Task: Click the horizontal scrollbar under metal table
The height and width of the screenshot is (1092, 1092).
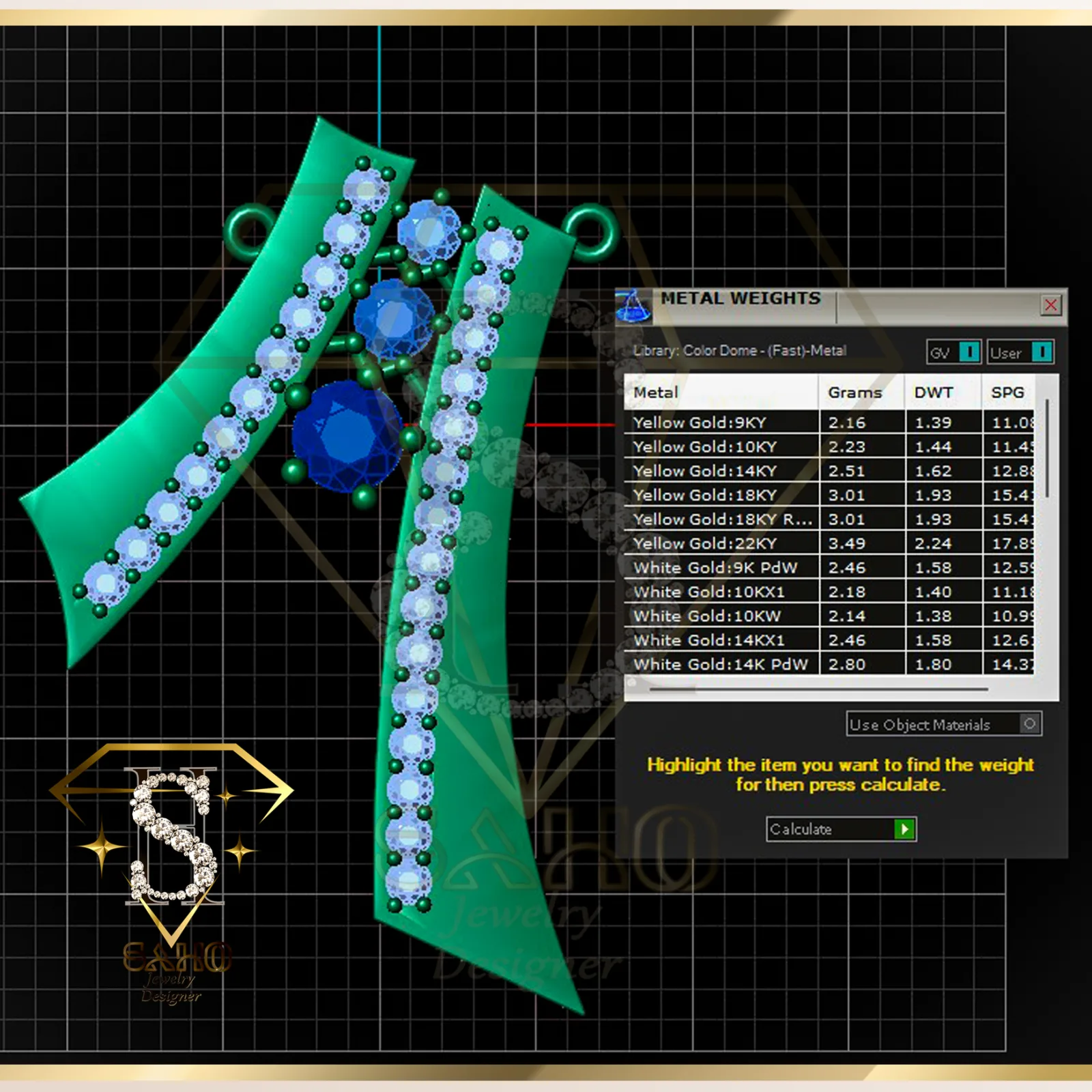Action: (818, 689)
